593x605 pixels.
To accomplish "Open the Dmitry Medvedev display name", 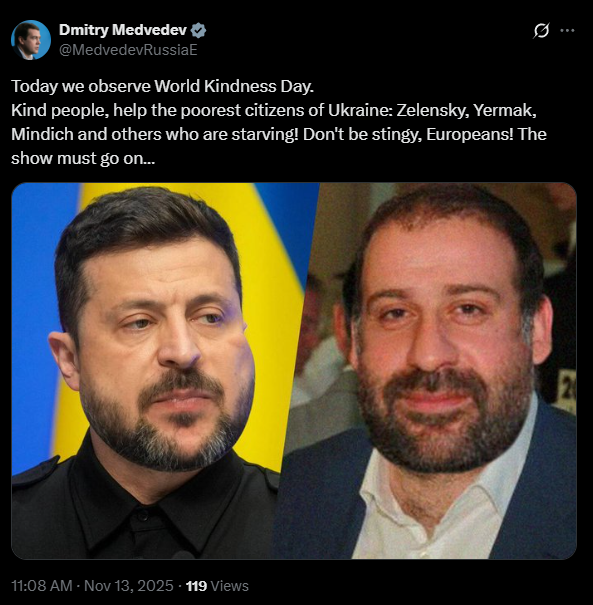I will (123, 30).
